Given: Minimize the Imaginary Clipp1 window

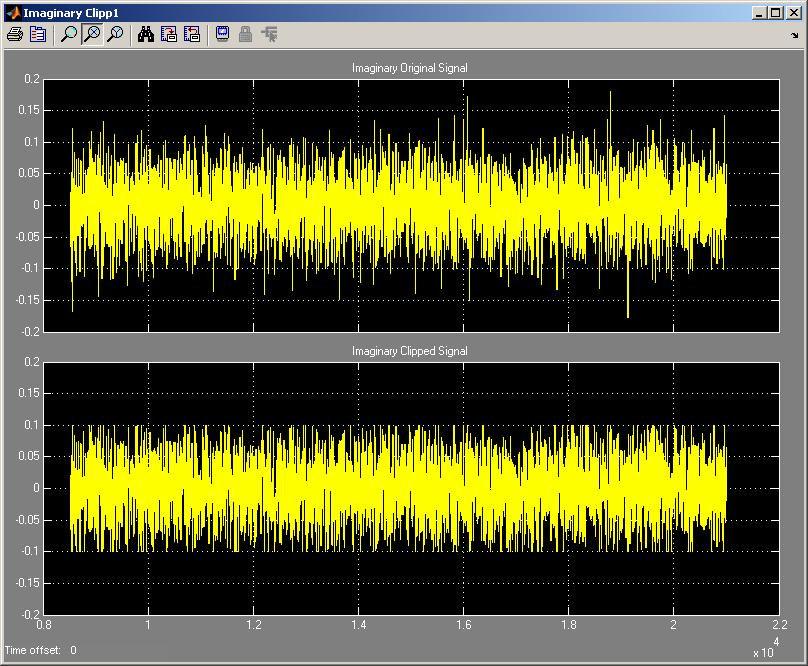Looking at the screenshot, I should 759,13.
